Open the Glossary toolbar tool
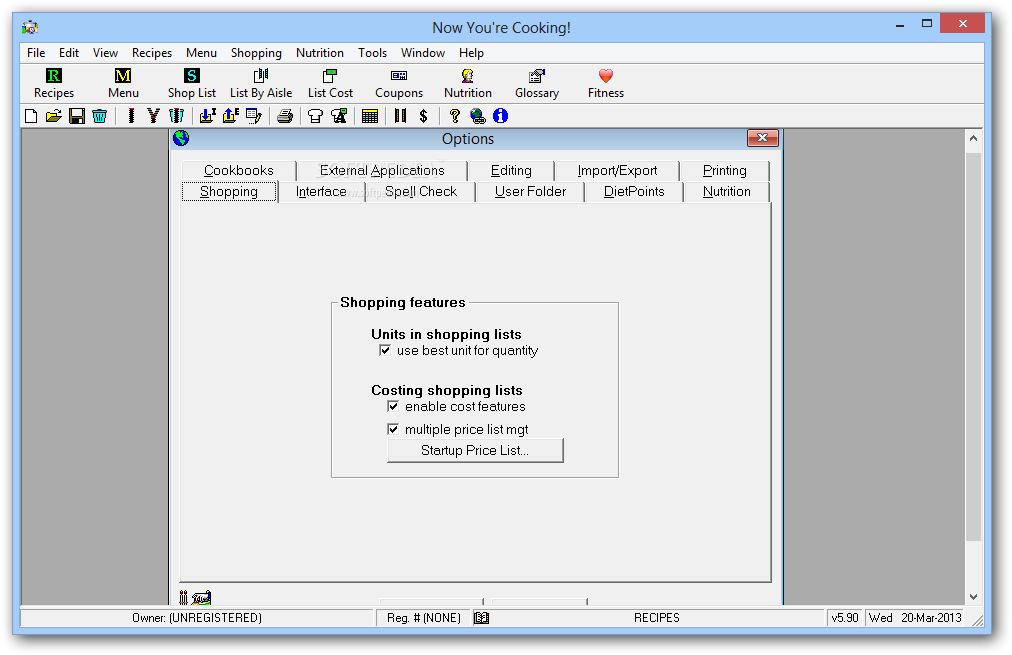 (536, 84)
